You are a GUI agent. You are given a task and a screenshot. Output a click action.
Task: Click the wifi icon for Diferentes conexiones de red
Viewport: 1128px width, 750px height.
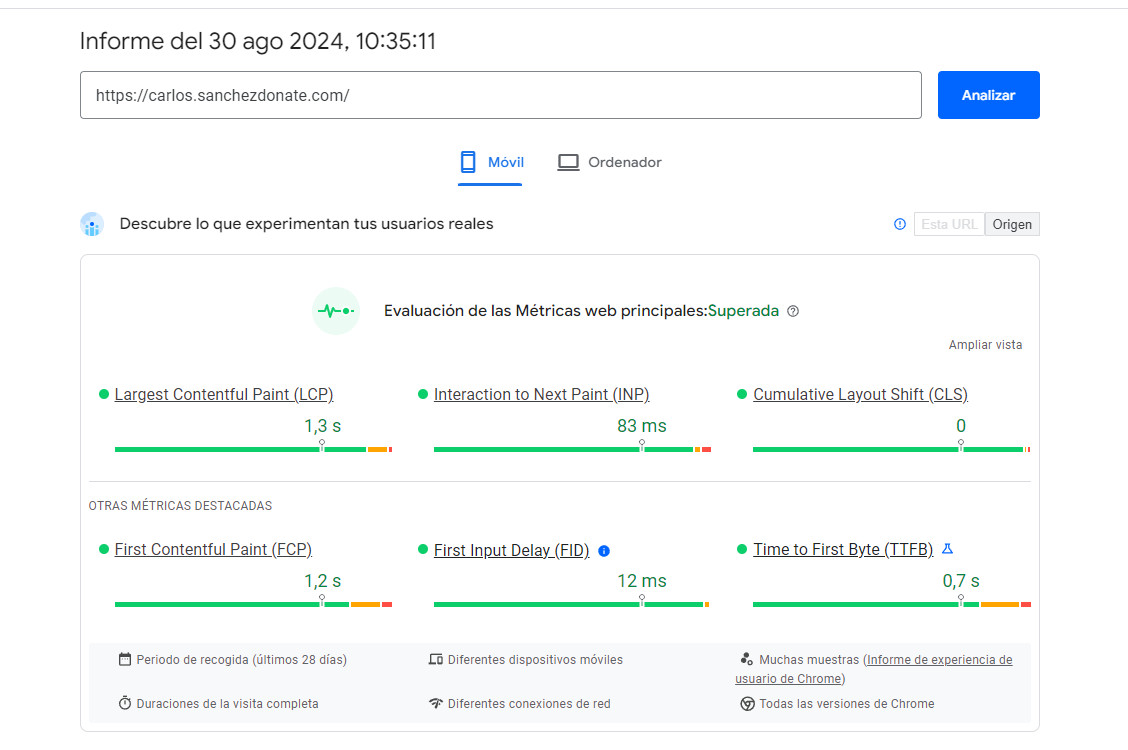(x=435, y=704)
